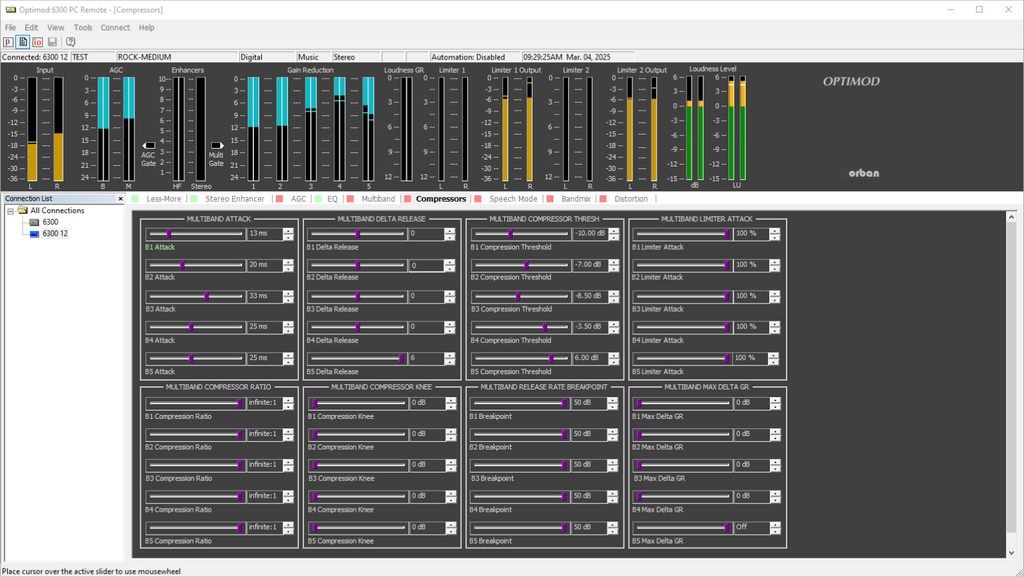Click the question mark help toolbar icon
Screen dimensions: 1024x577
click(x=70, y=42)
